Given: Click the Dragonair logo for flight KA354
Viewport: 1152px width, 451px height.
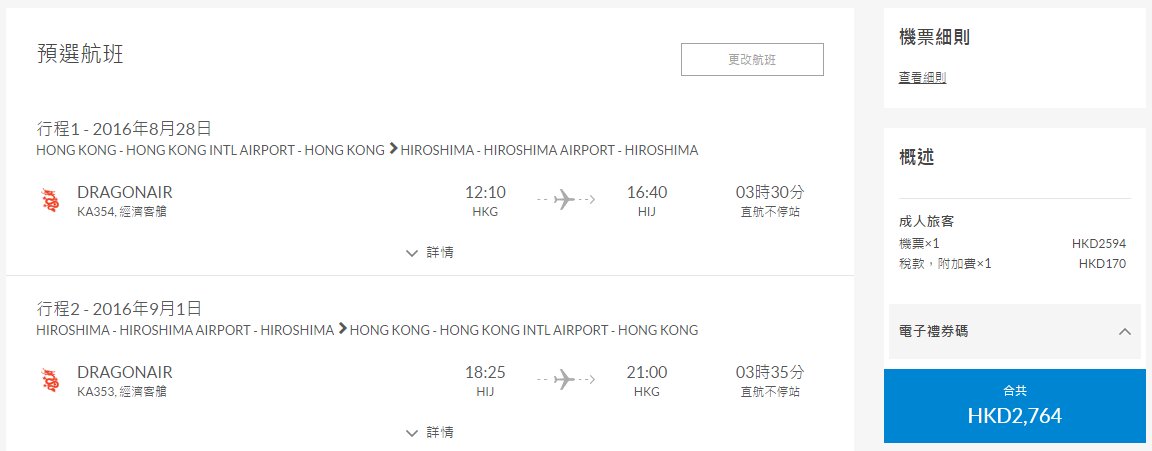Looking at the screenshot, I should click(51, 201).
